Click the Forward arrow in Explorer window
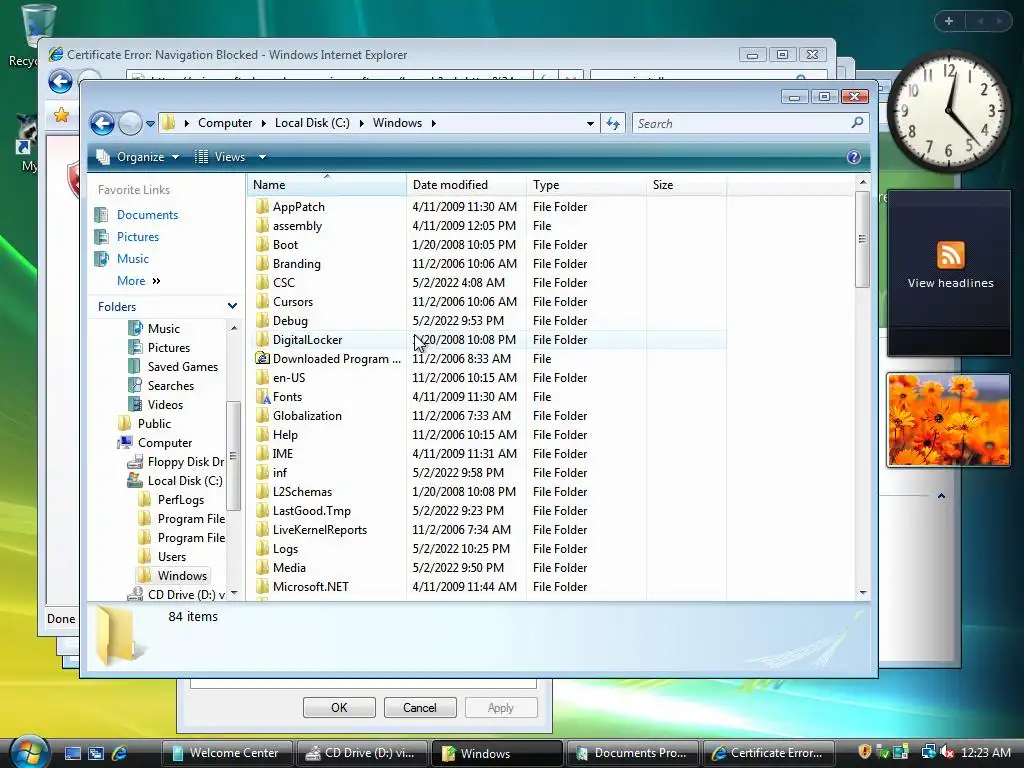Screen dimensions: 1024x768 [x=130, y=123]
